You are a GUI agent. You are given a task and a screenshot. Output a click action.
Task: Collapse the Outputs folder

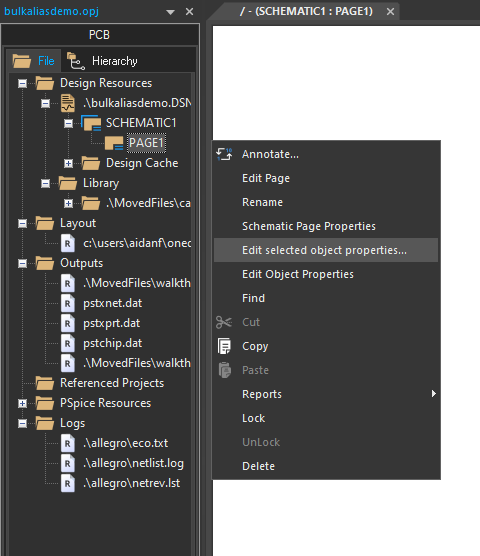click(x=22, y=263)
